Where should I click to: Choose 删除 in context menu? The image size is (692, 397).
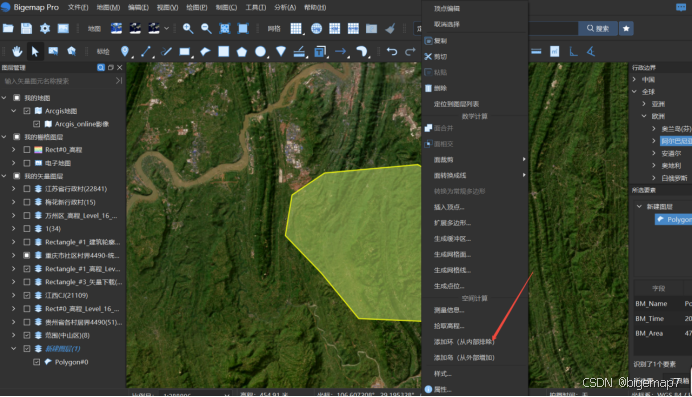[x=475, y=88]
